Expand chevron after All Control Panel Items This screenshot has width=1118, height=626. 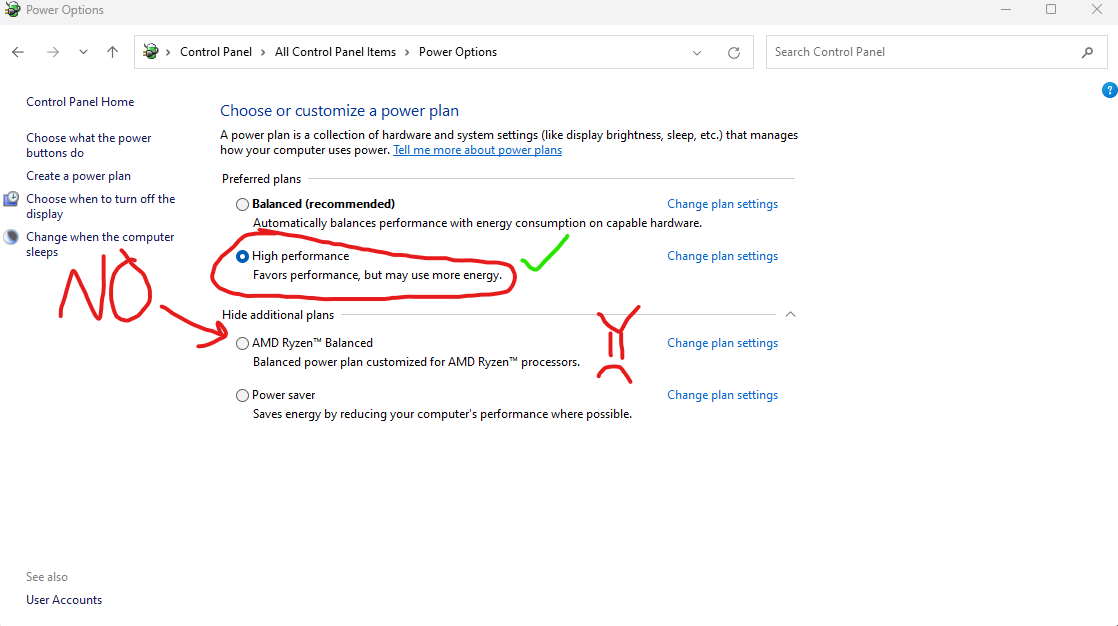407,53
